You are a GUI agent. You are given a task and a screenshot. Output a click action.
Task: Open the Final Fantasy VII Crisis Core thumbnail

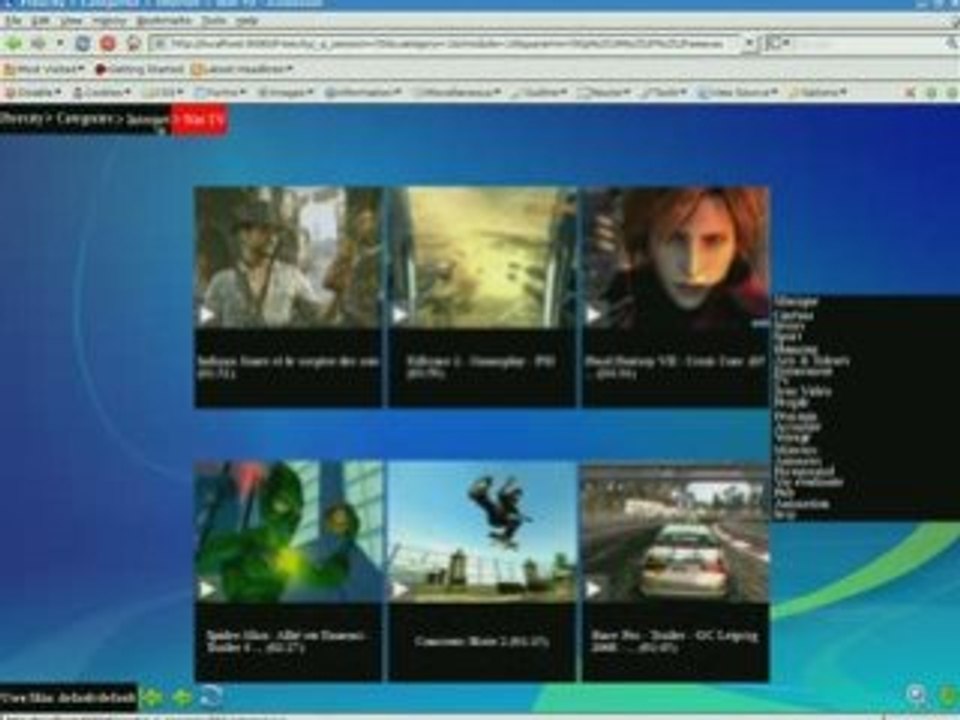[x=676, y=258]
